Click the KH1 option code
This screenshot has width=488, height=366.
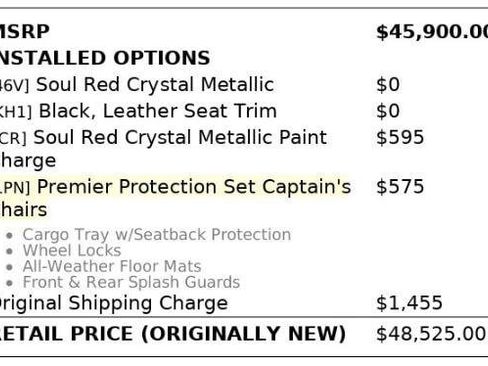coord(16,112)
